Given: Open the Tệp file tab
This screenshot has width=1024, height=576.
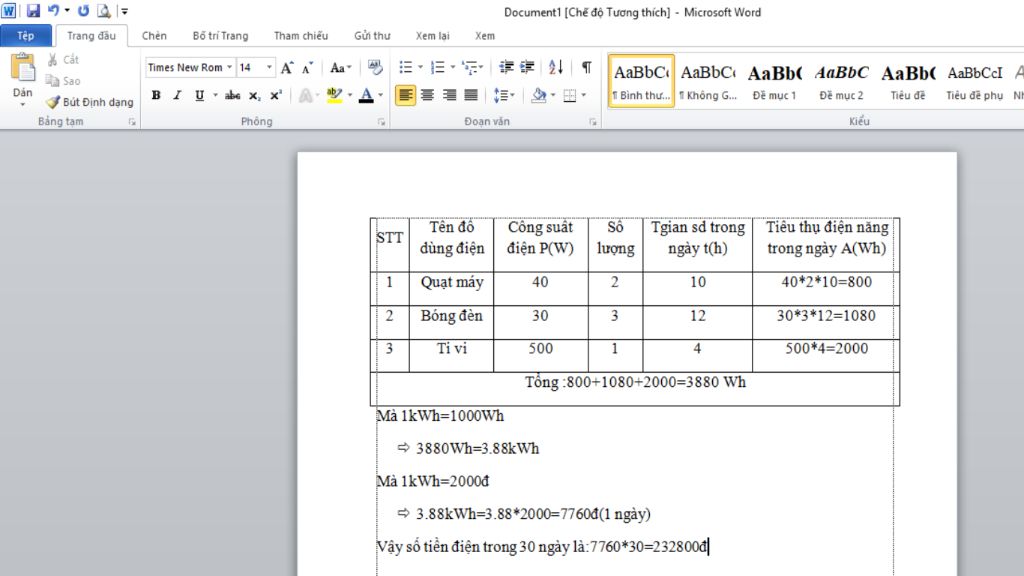Looking at the screenshot, I should 25,35.
